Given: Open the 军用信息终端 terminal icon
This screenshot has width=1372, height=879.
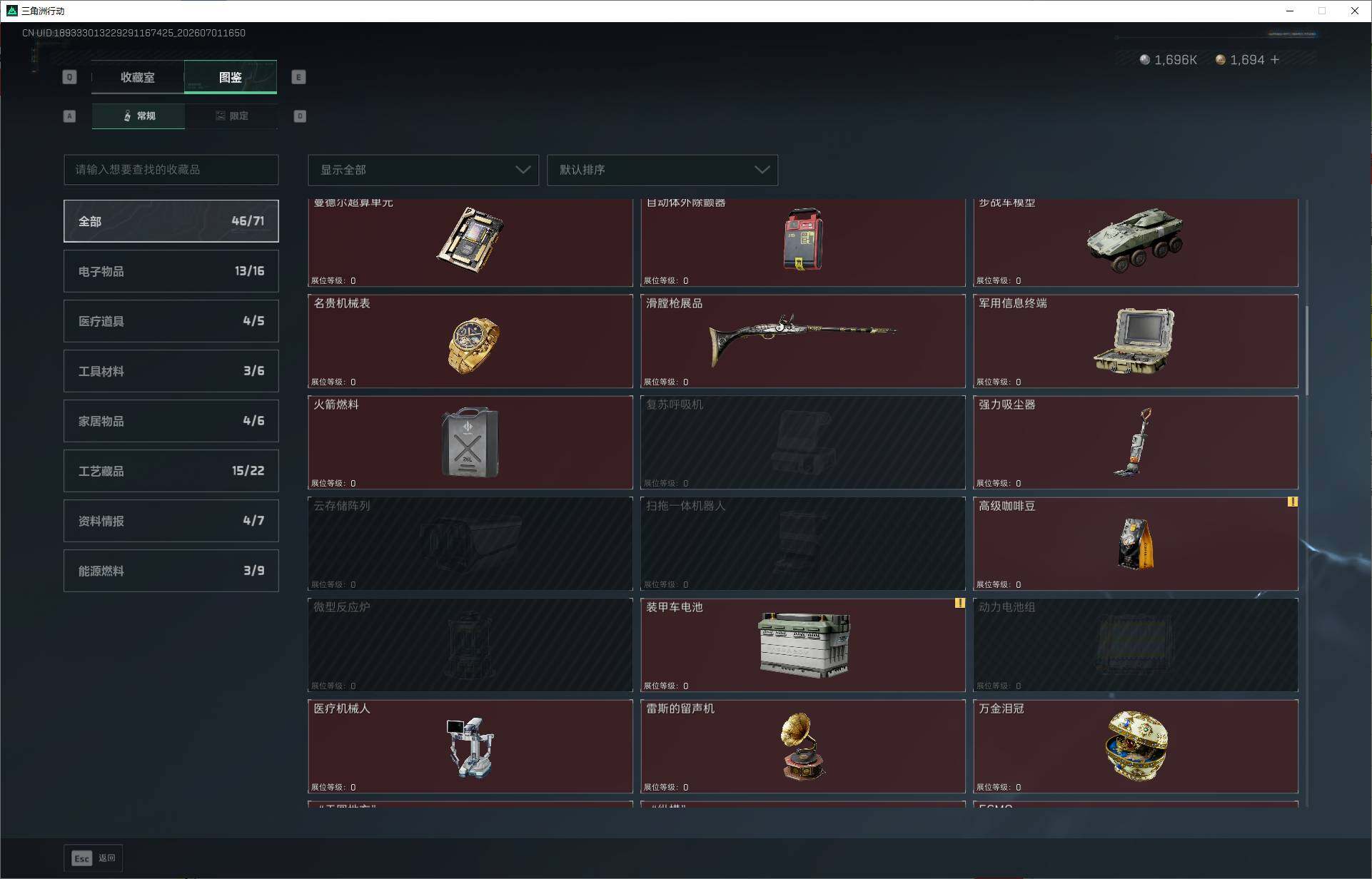Looking at the screenshot, I should click(x=1134, y=341).
